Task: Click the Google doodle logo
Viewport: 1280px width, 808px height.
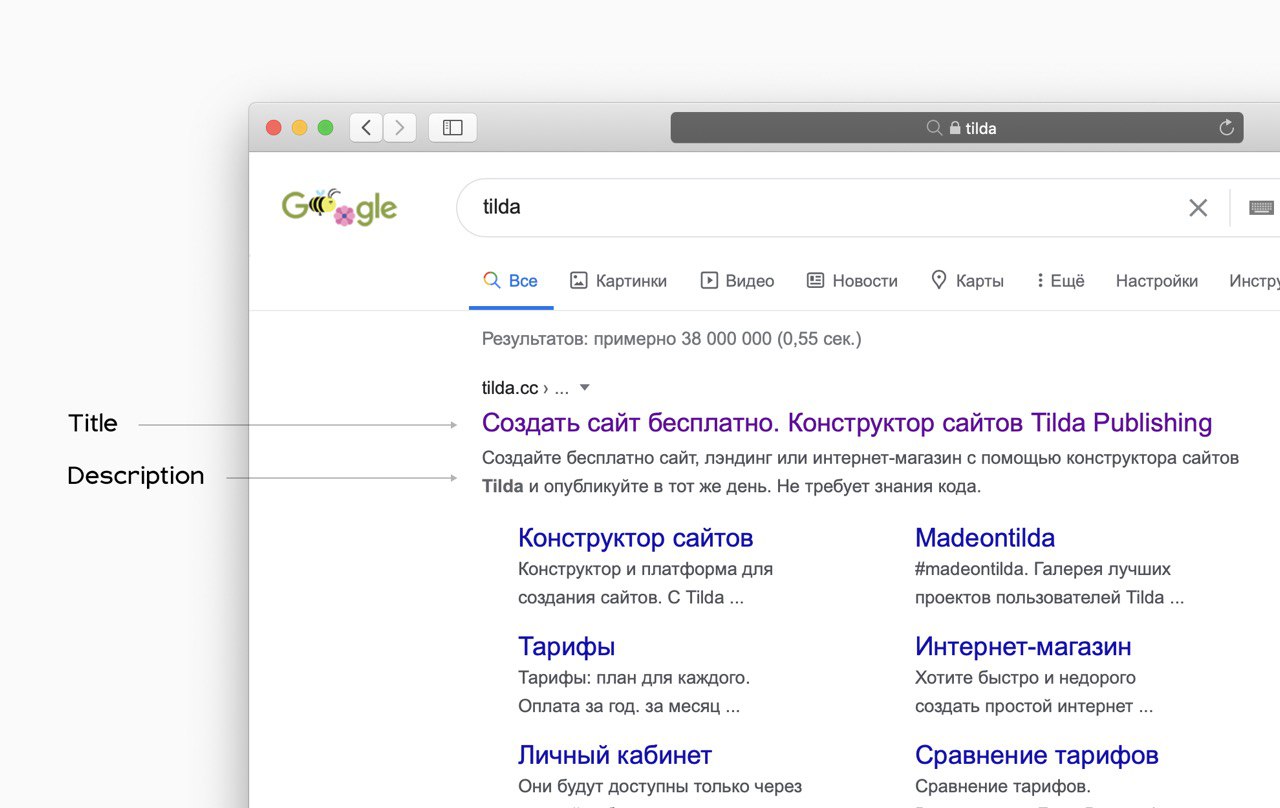Action: click(x=339, y=207)
